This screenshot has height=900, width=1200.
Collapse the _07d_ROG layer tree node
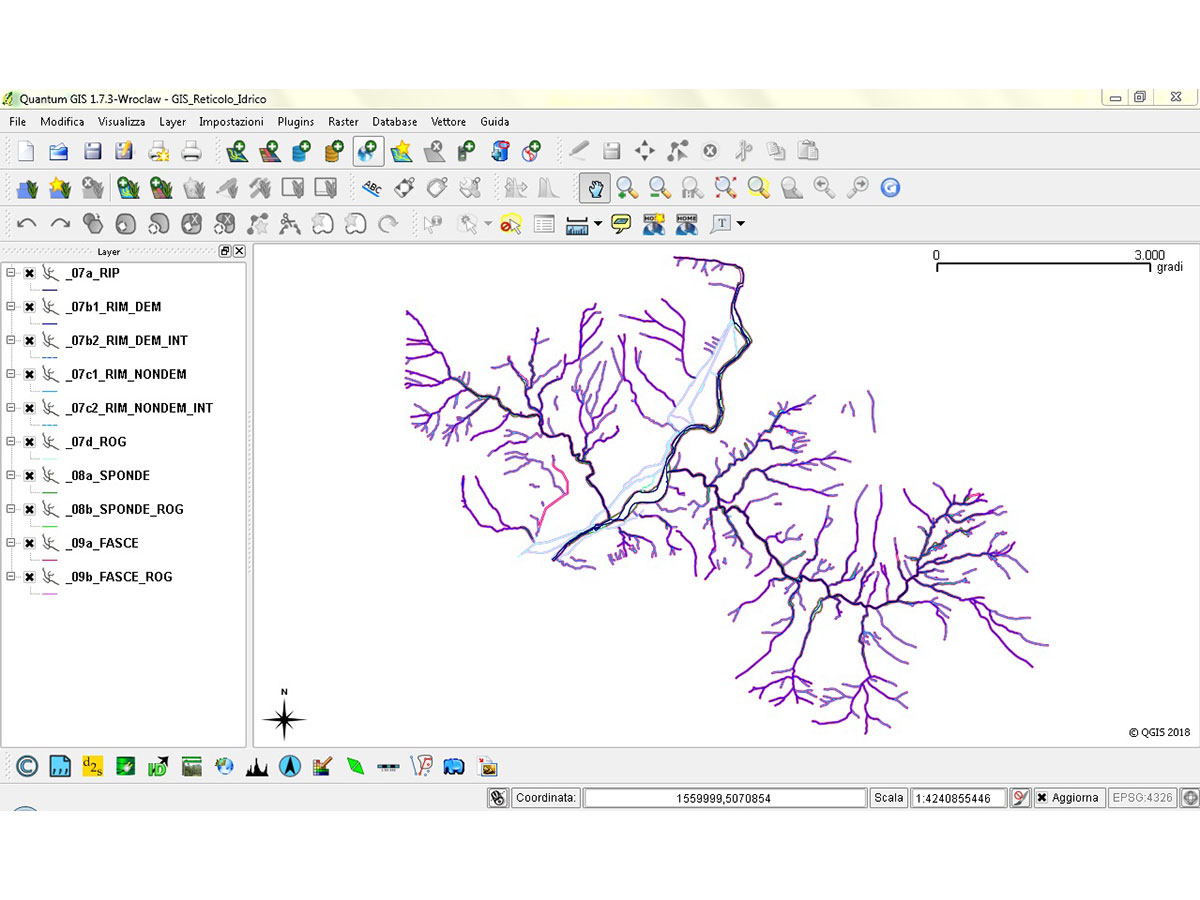click(12, 441)
